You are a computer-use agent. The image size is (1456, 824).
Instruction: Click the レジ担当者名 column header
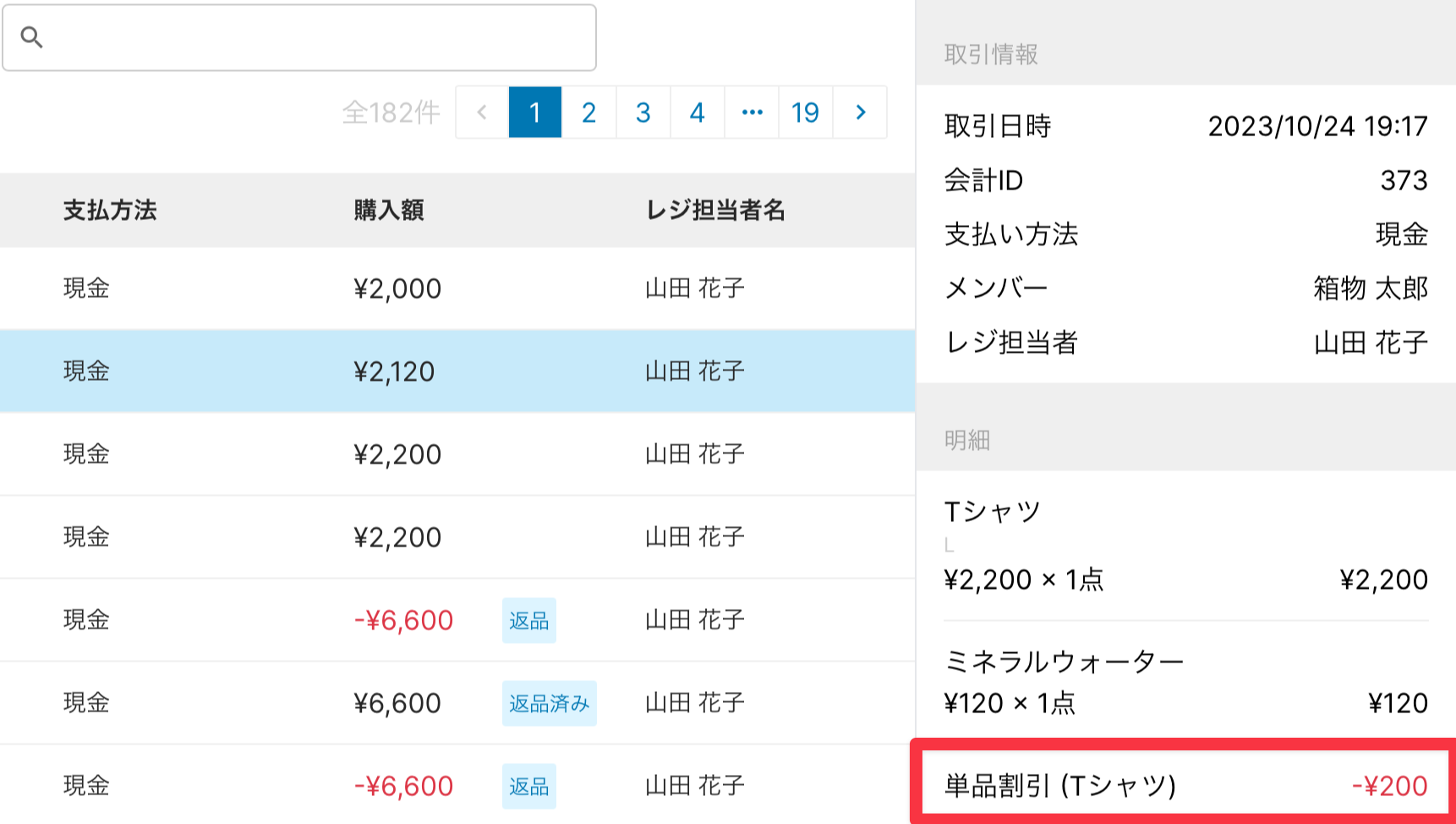point(715,210)
